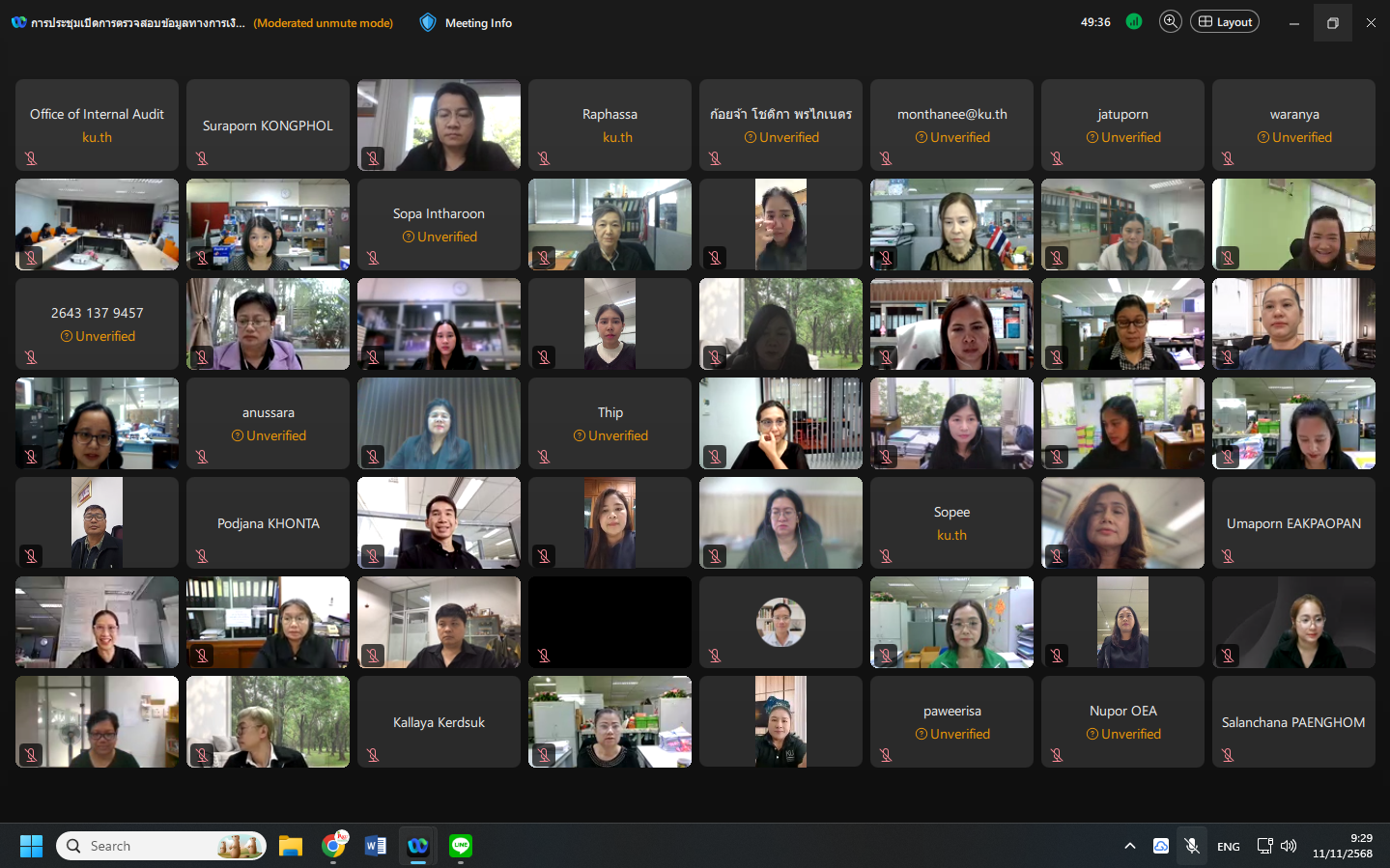Click the green connection quality indicator
This screenshot has height=868, width=1390.
pos(1134,21)
